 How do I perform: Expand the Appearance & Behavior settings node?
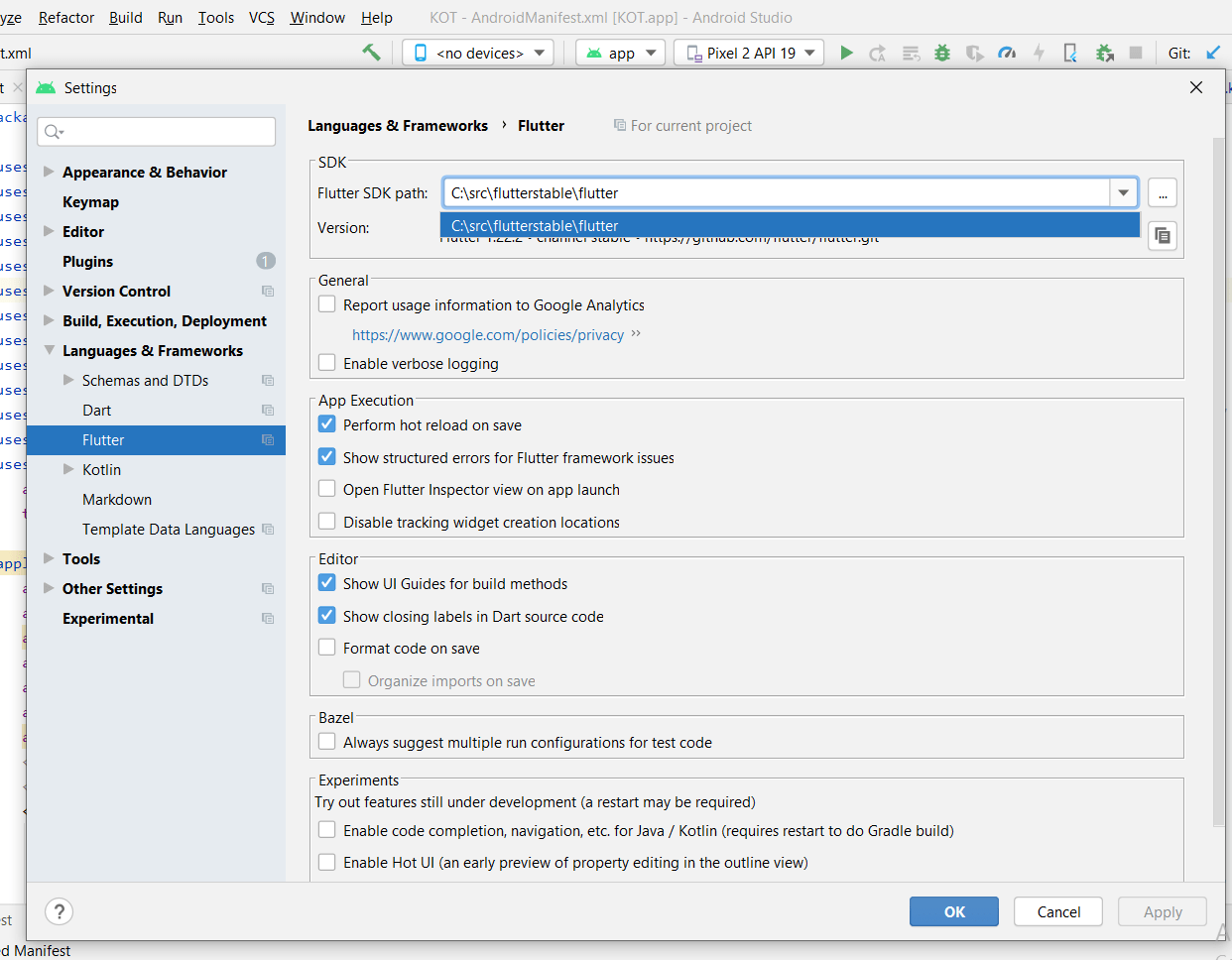49,172
